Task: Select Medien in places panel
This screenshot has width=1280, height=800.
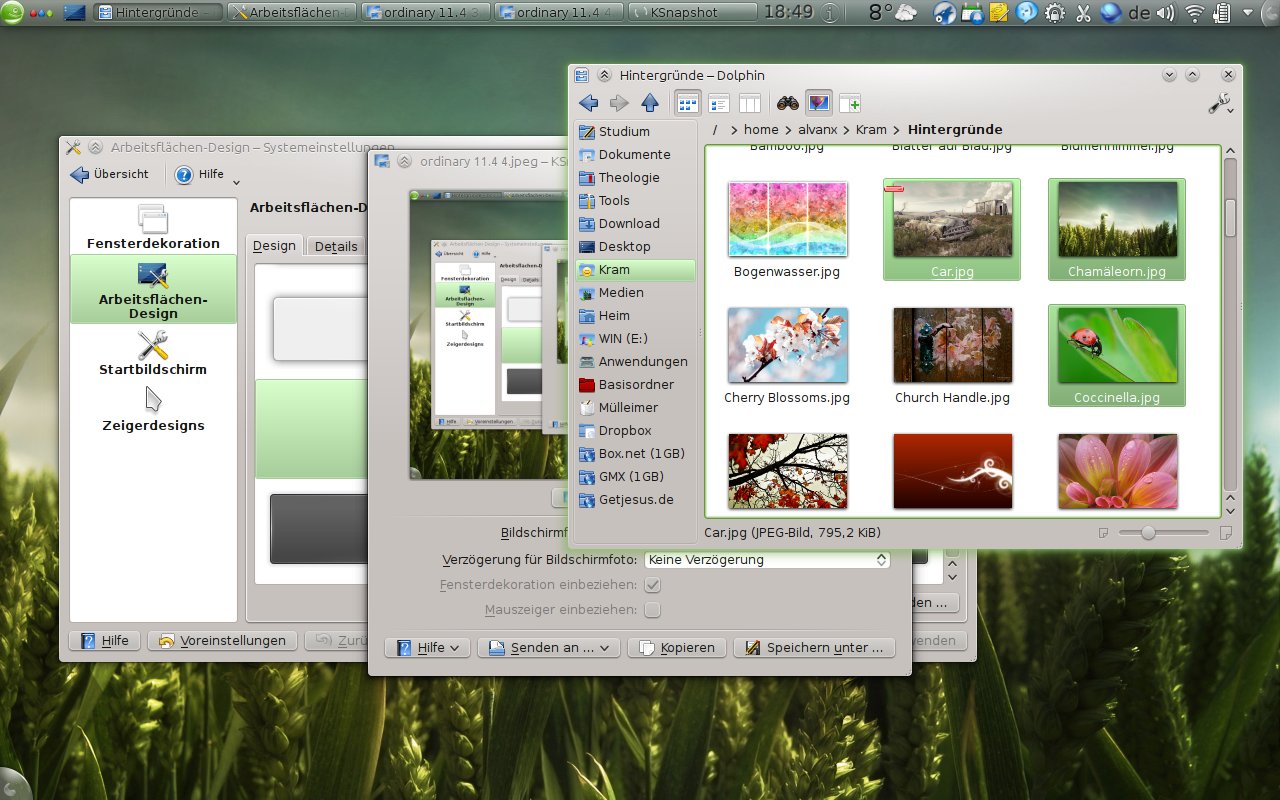Action: click(x=635, y=292)
